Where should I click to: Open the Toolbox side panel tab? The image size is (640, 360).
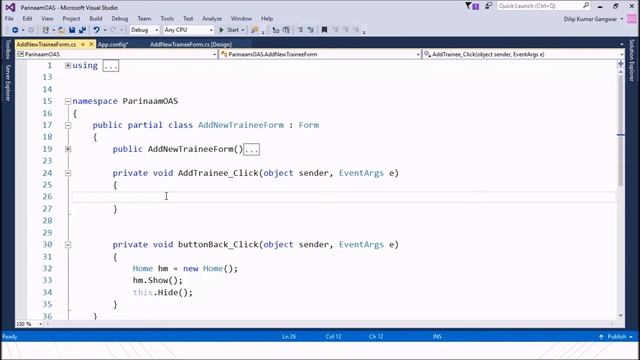coord(7,50)
